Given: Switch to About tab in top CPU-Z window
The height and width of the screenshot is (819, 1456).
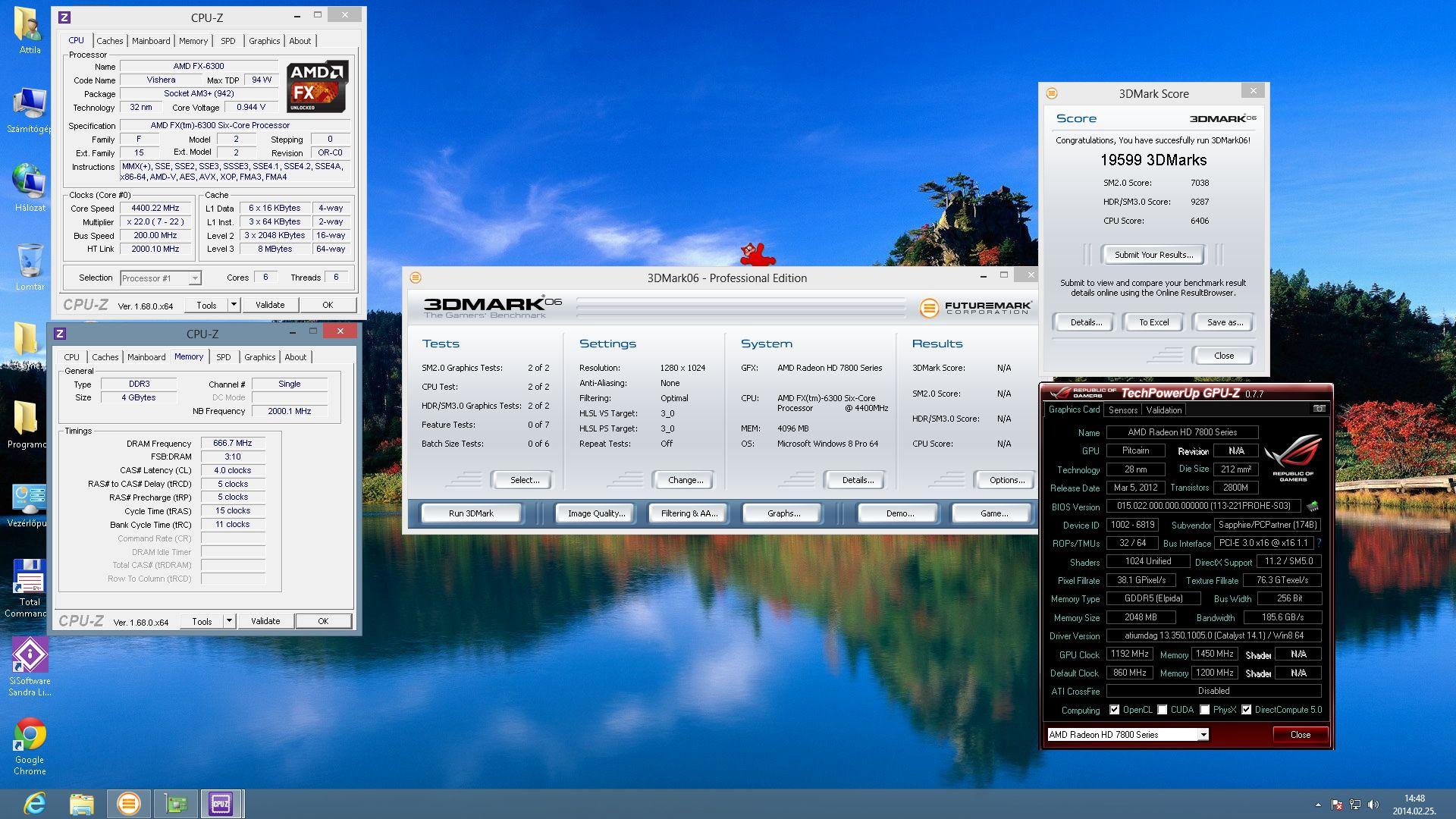Looking at the screenshot, I should 300,41.
